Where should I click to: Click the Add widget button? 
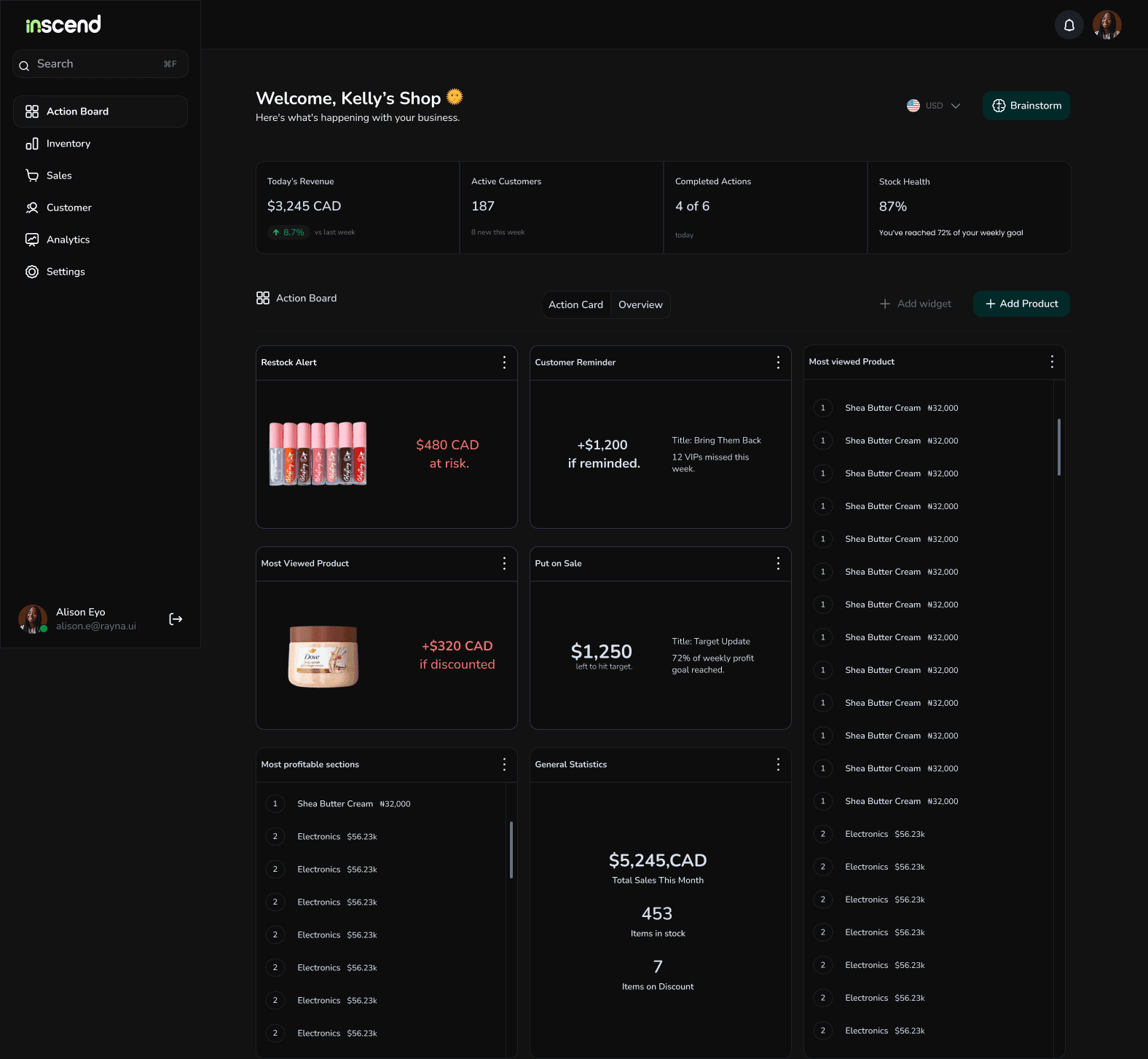[916, 304]
